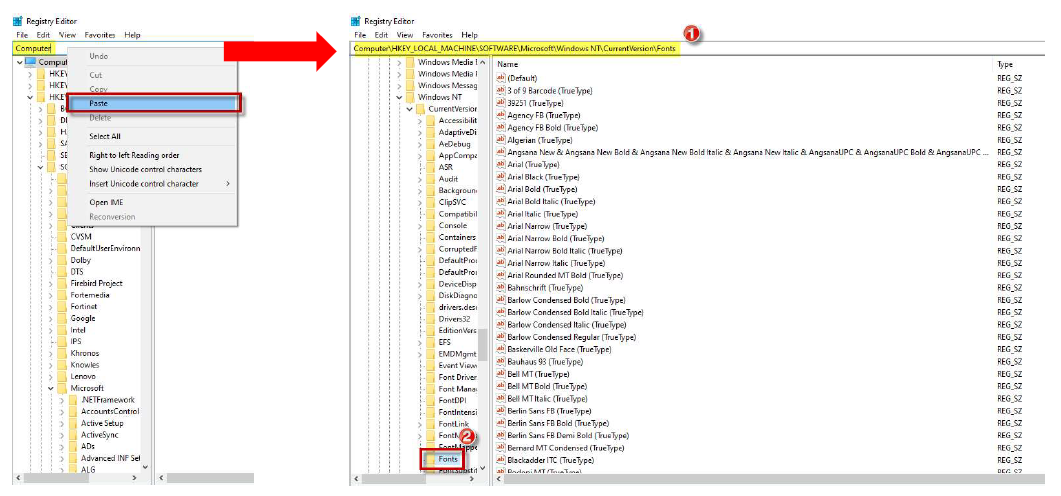Click the EFS folder icon in right tree
This screenshot has width=1061, height=496.
pos(430,341)
